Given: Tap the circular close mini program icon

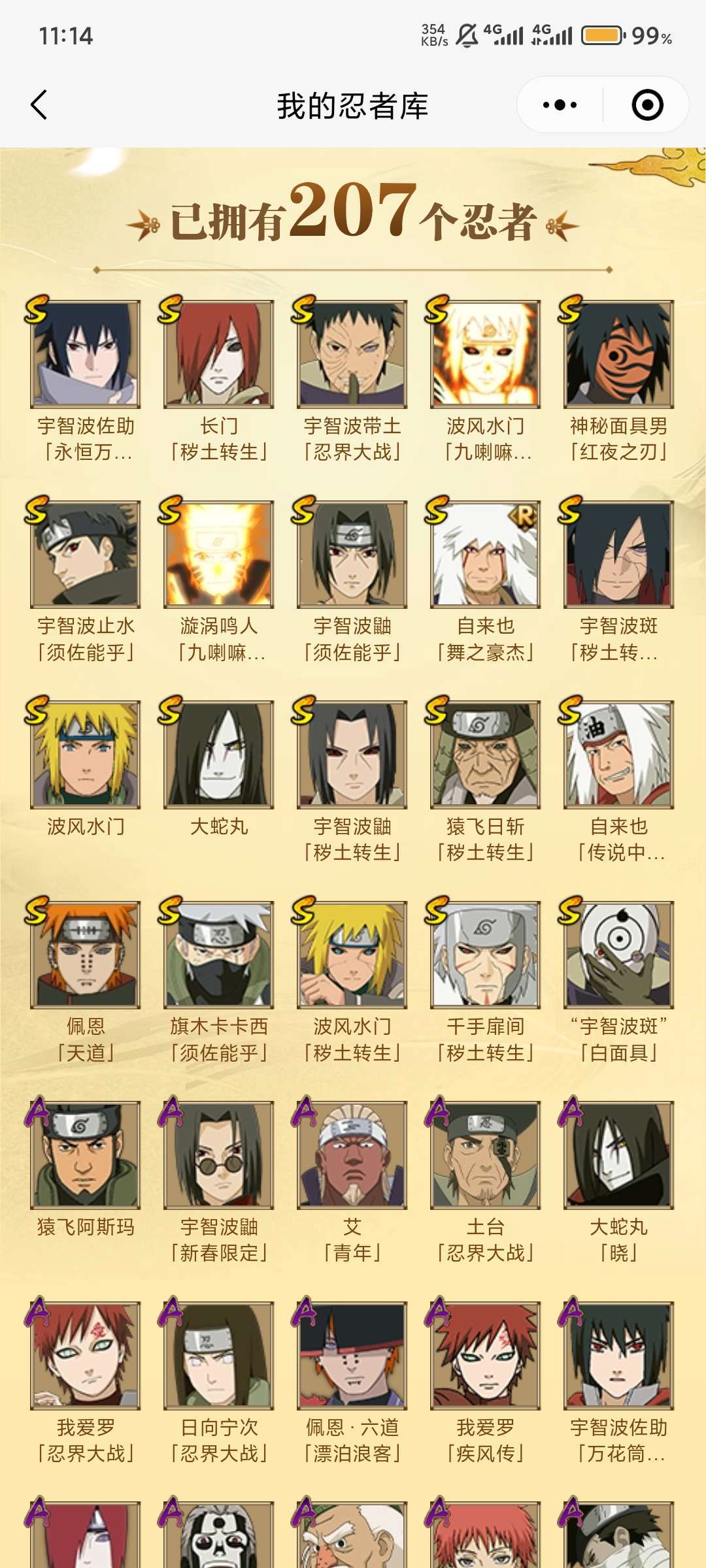Looking at the screenshot, I should 647,105.
